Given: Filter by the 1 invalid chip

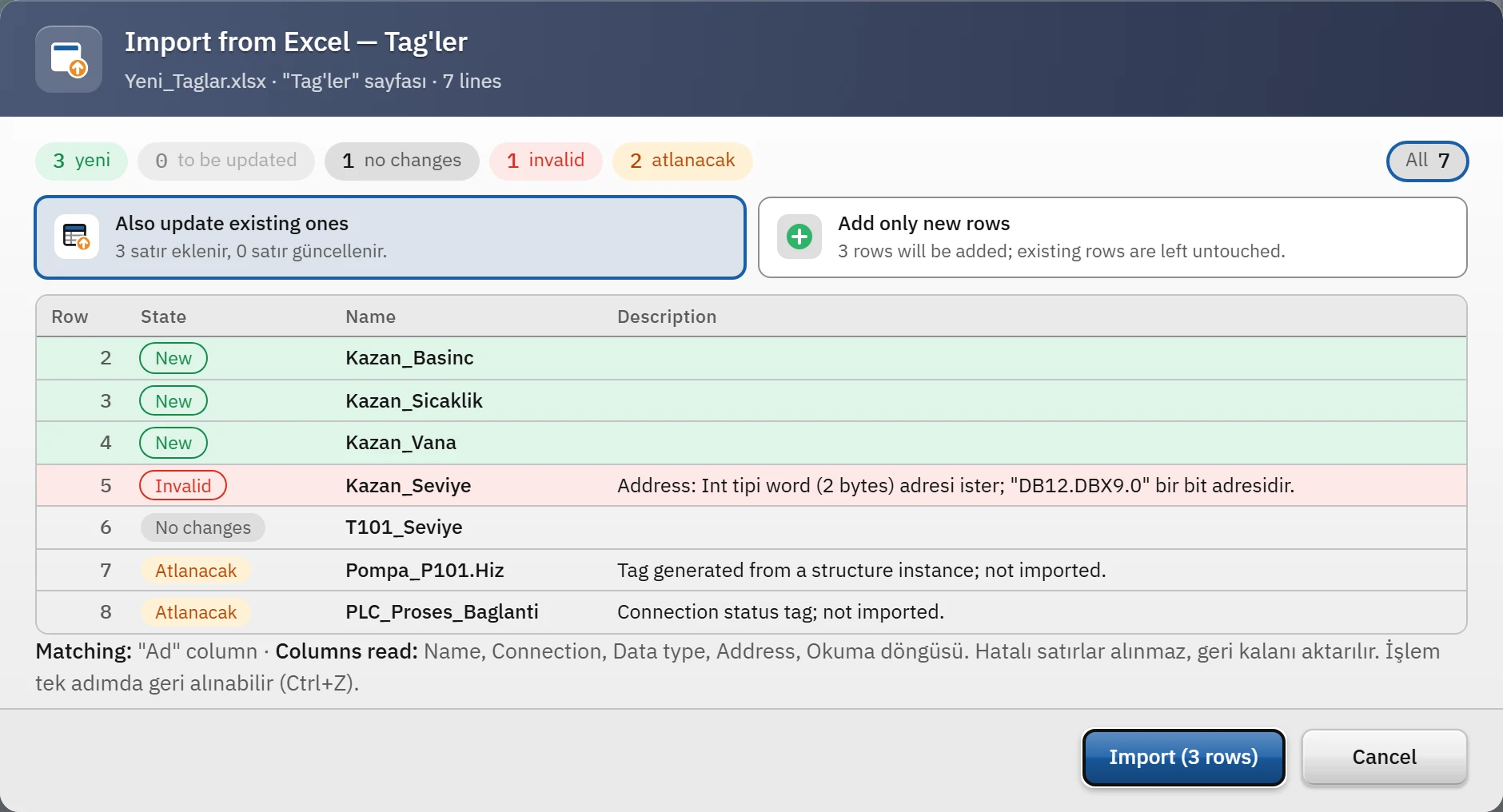Looking at the screenshot, I should tap(546, 161).
